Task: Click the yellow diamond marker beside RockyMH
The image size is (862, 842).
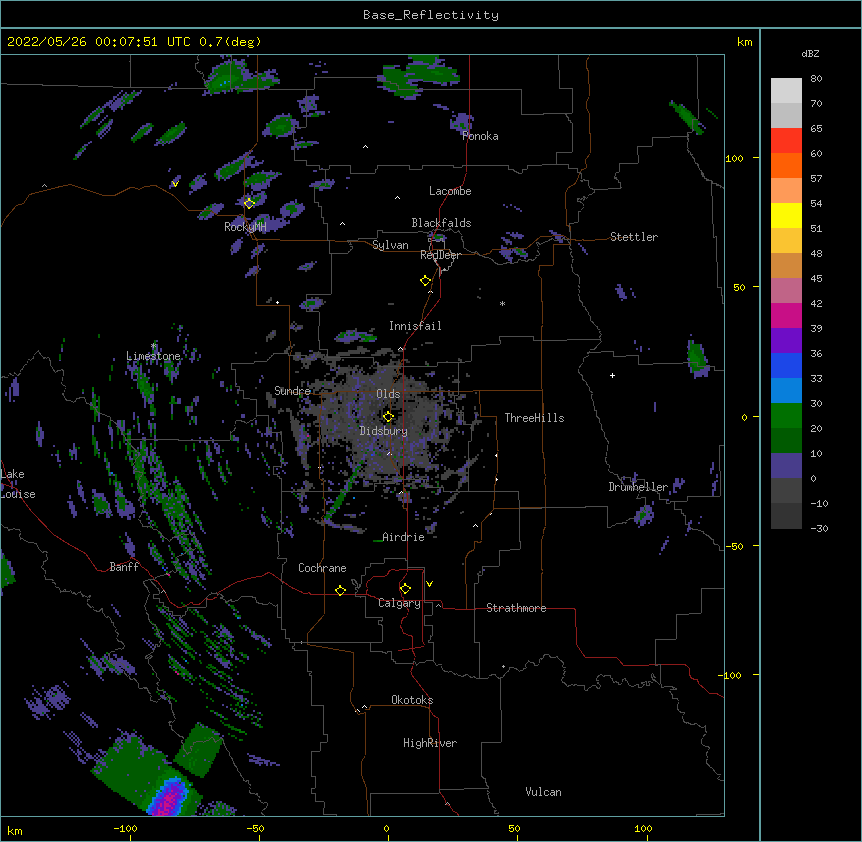Action: click(x=249, y=203)
